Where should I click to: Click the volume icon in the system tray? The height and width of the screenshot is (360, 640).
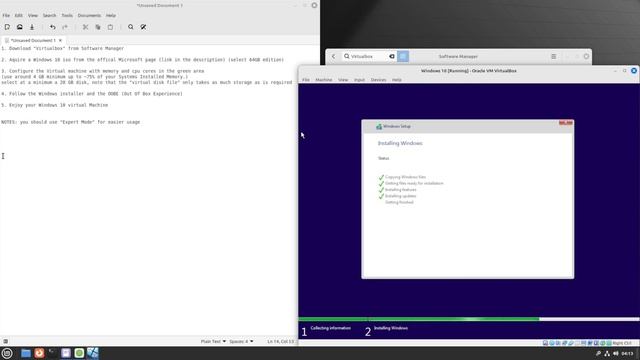pos(616,353)
